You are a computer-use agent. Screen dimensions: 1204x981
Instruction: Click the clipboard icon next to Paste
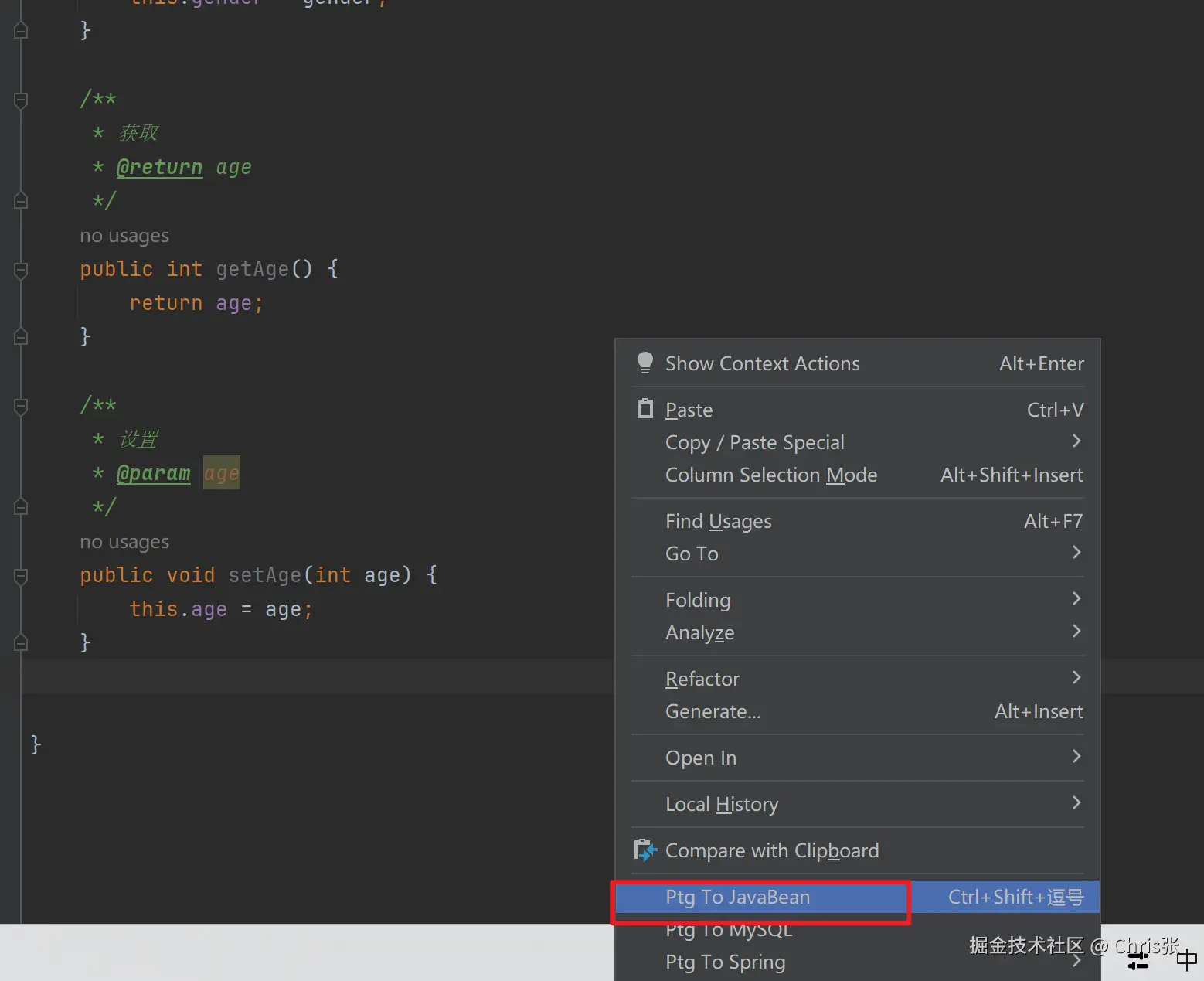[645, 409]
